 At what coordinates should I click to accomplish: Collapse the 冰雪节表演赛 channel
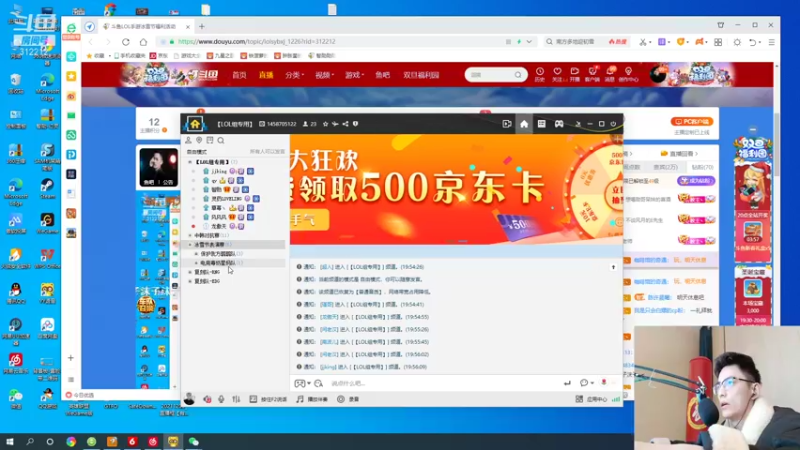click(190, 245)
